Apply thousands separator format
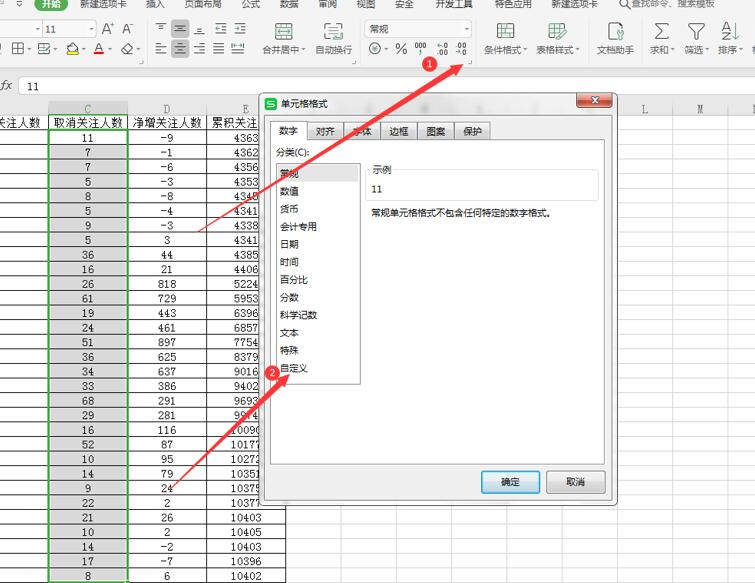This screenshot has width=755, height=583. [x=420, y=48]
